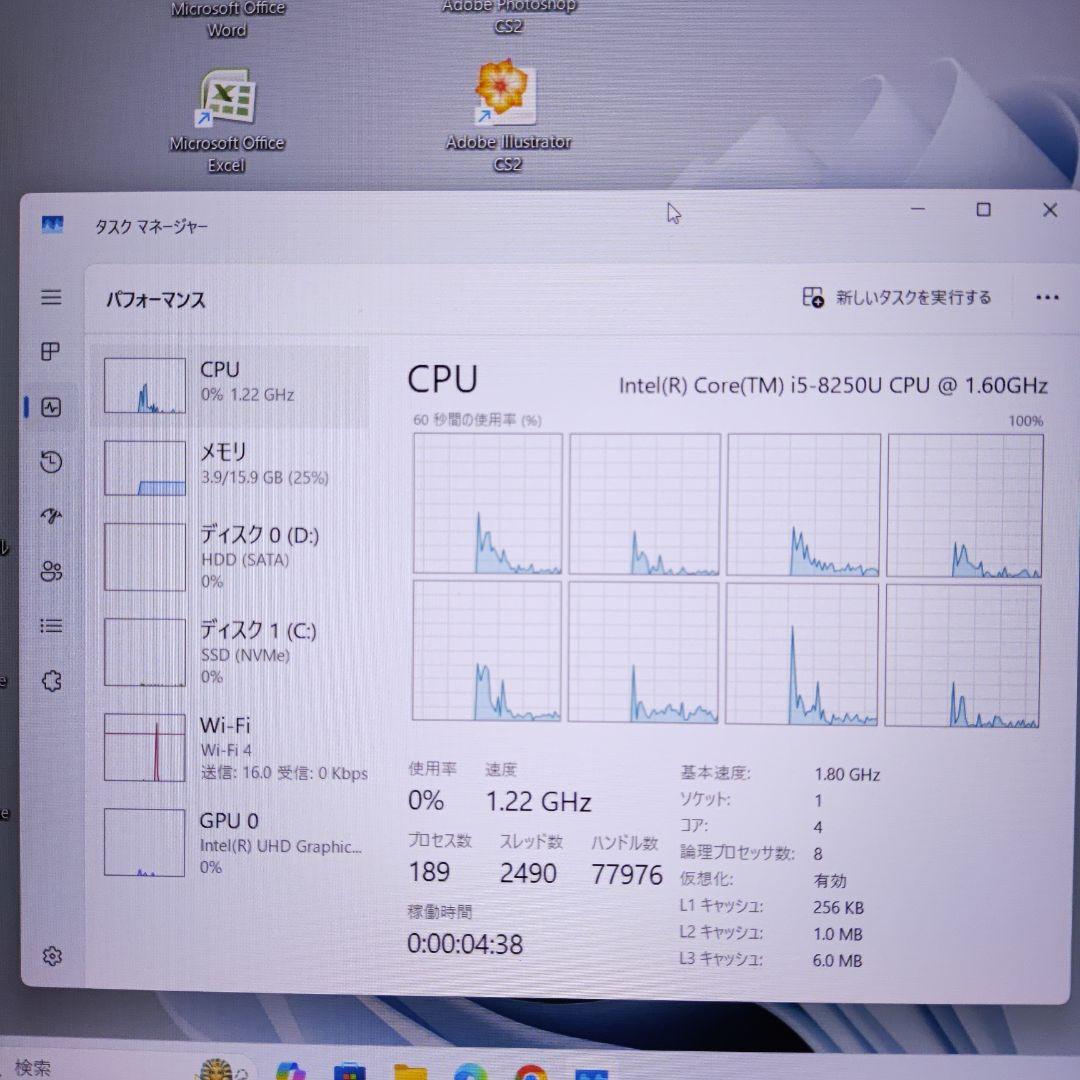The height and width of the screenshot is (1080, 1080).
Task: Open the Services page puzzle icon
Action: pos(52,681)
